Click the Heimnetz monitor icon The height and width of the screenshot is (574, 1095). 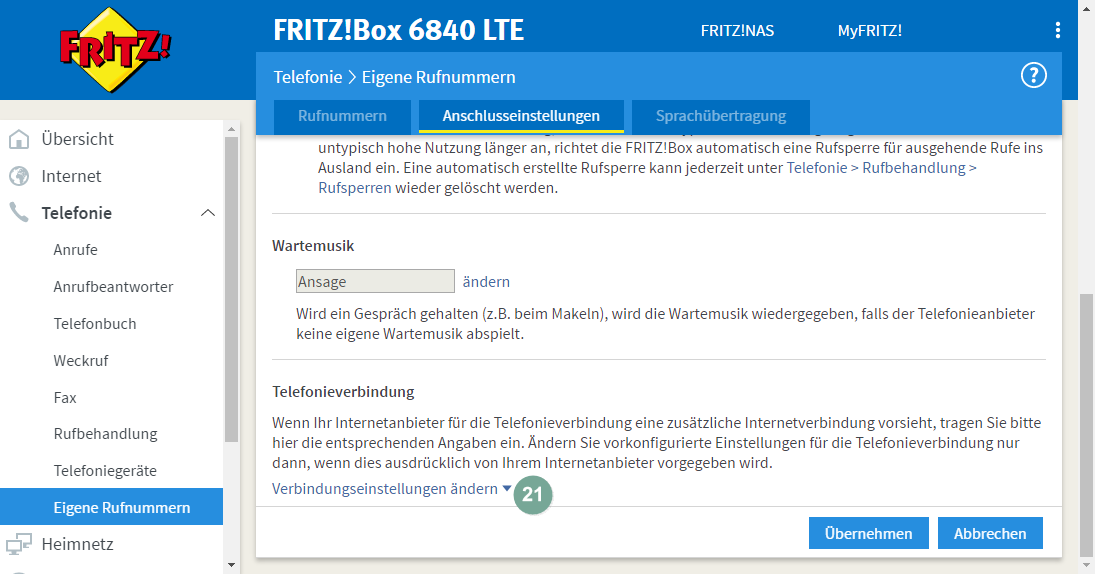[19, 545]
